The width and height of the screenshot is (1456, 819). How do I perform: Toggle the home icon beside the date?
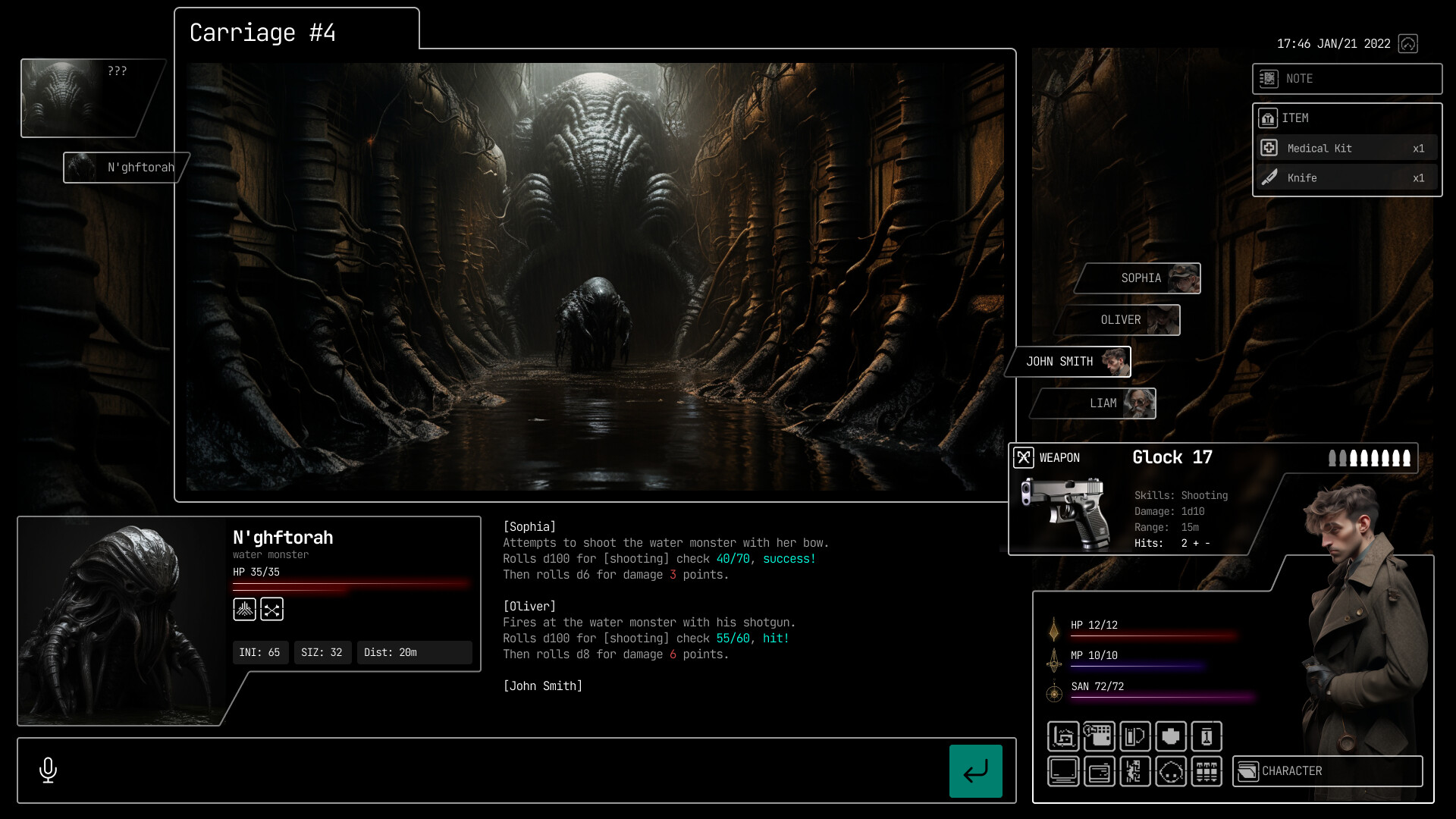click(x=1409, y=43)
